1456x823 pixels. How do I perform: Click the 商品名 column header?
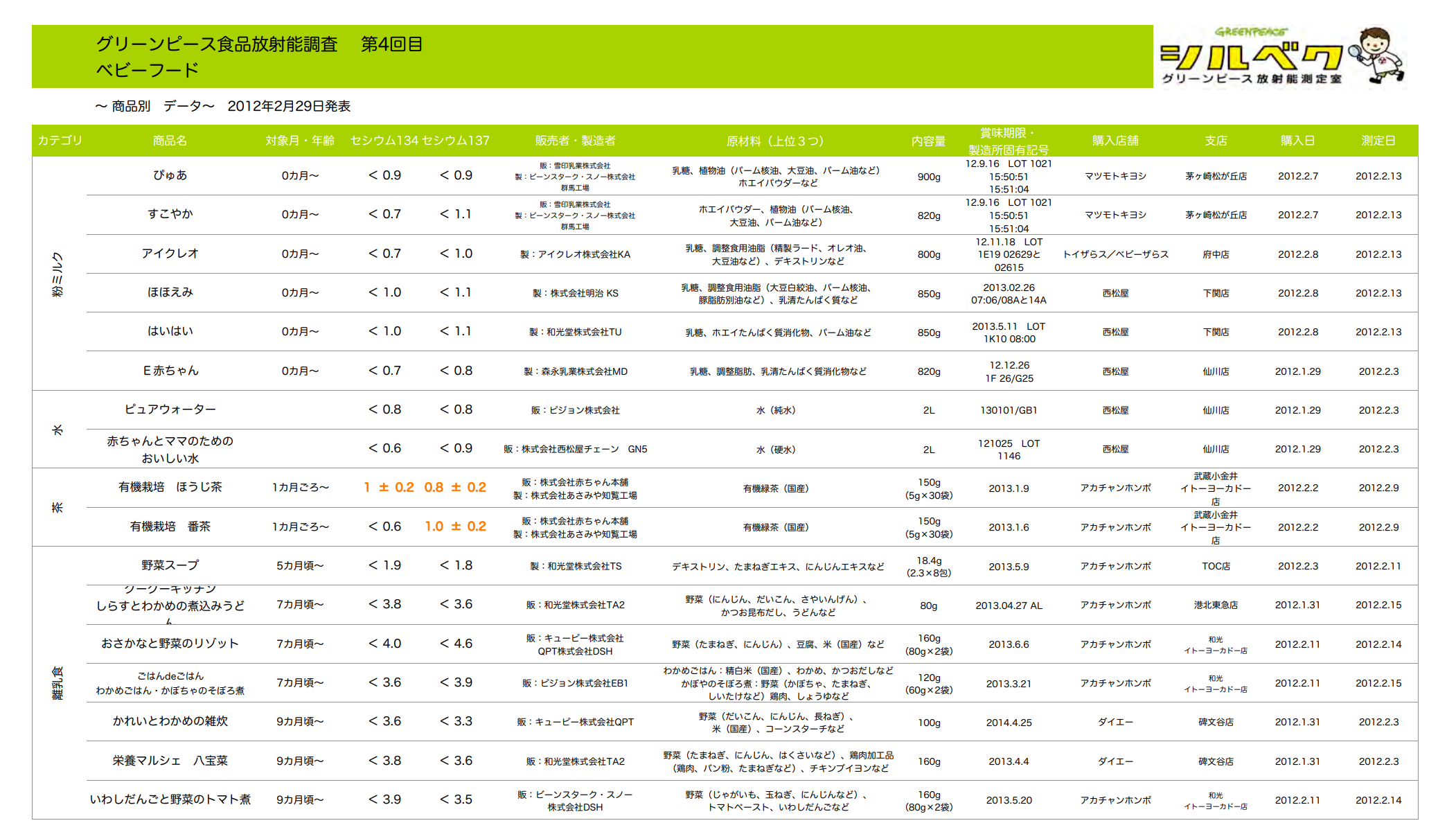pos(170,141)
